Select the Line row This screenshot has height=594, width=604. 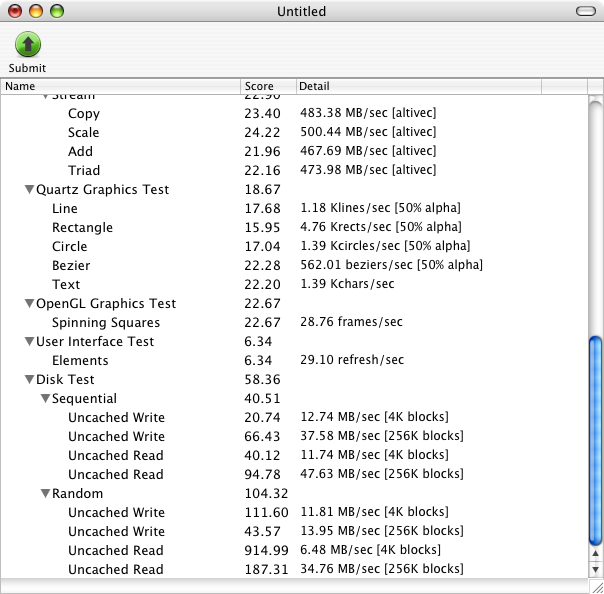tap(294, 208)
